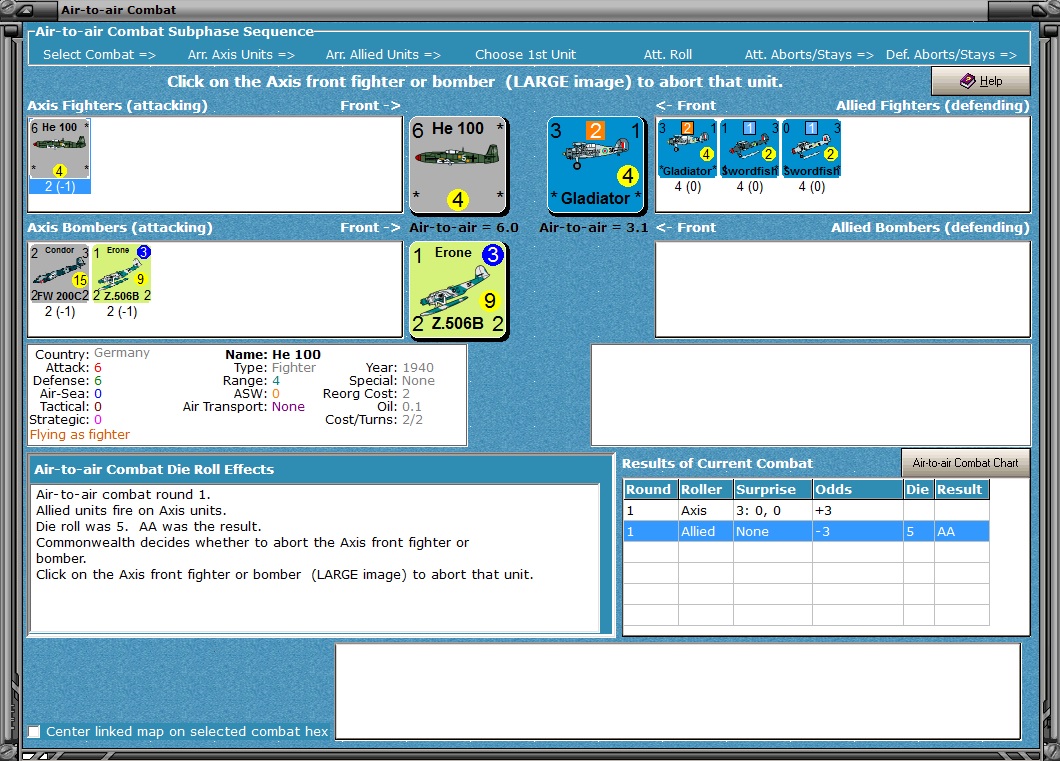Image resolution: width=1060 pixels, height=761 pixels.
Task: Click the Flying as fighter status text
Action: tap(80, 435)
